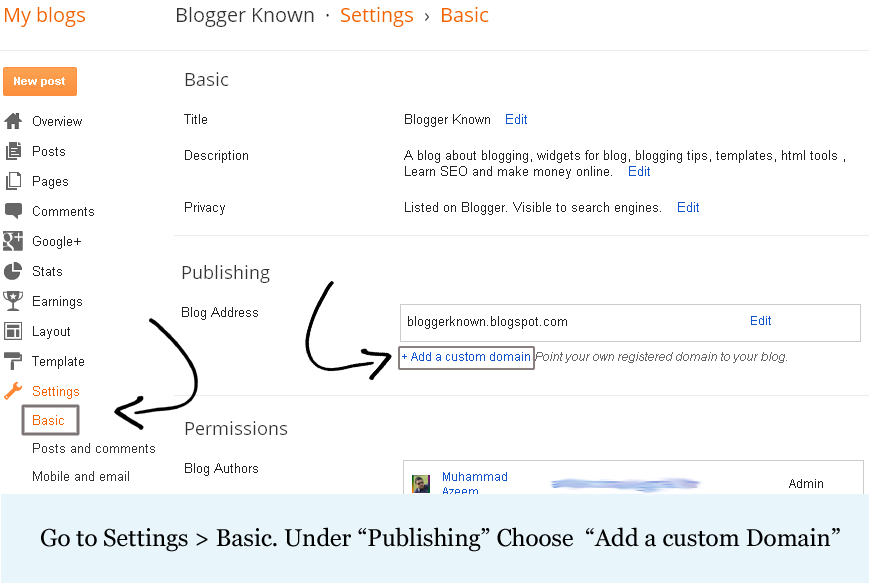Edit the Privacy setting

pyautogui.click(x=688, y=207)
